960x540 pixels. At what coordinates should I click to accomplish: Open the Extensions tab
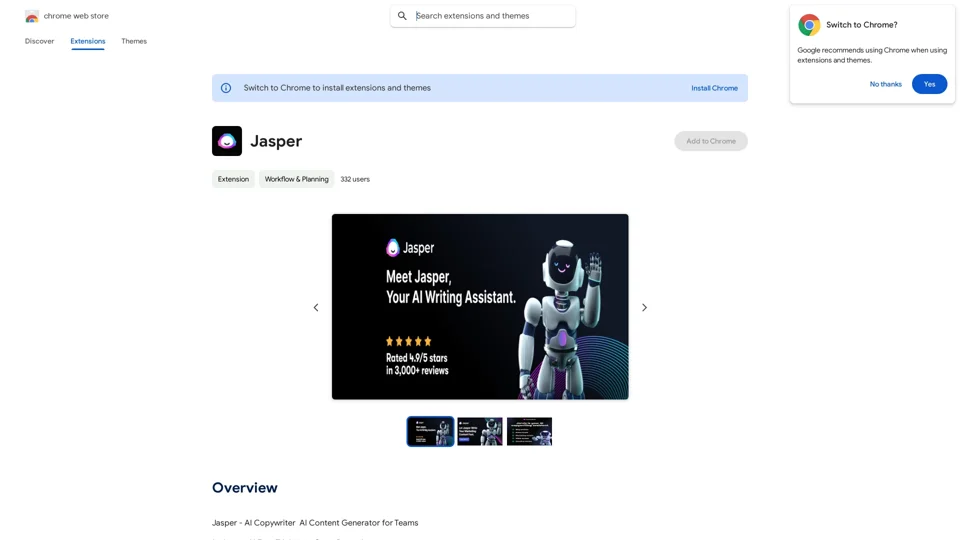point(88,41)
